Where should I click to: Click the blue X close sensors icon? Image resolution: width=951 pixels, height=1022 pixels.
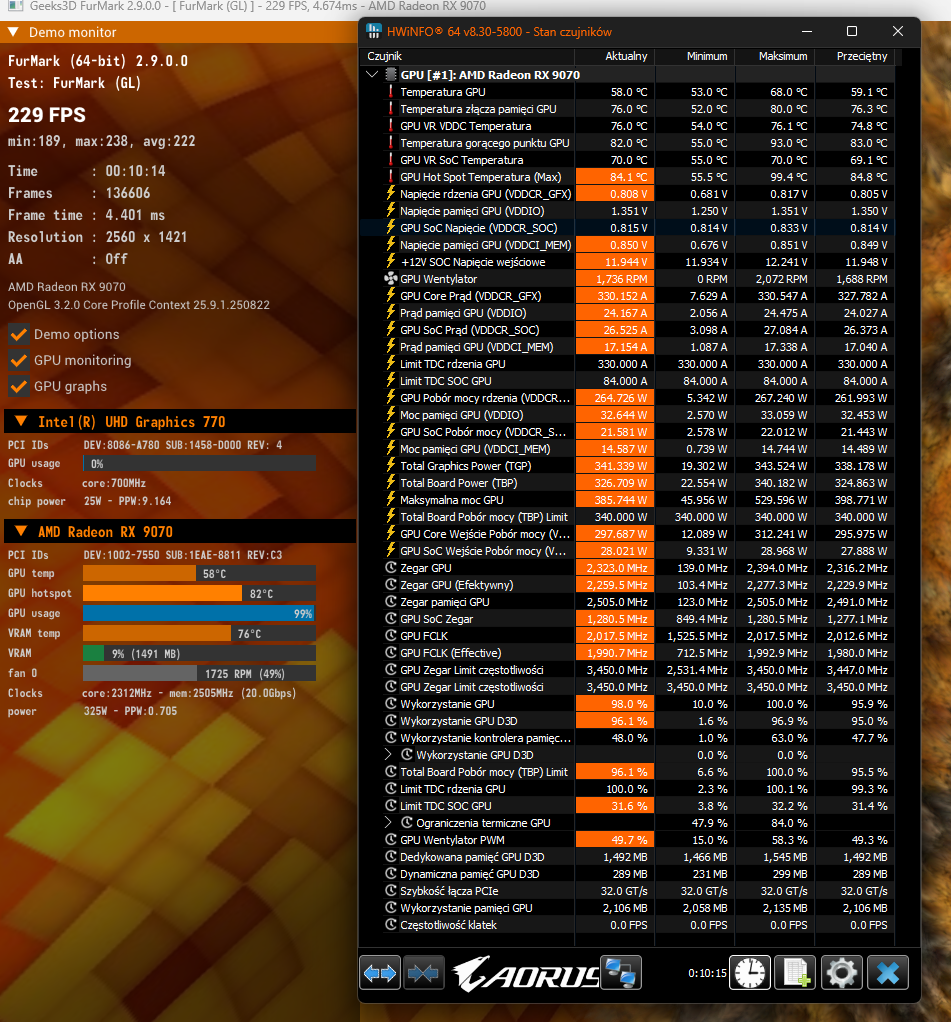(888, 973)
